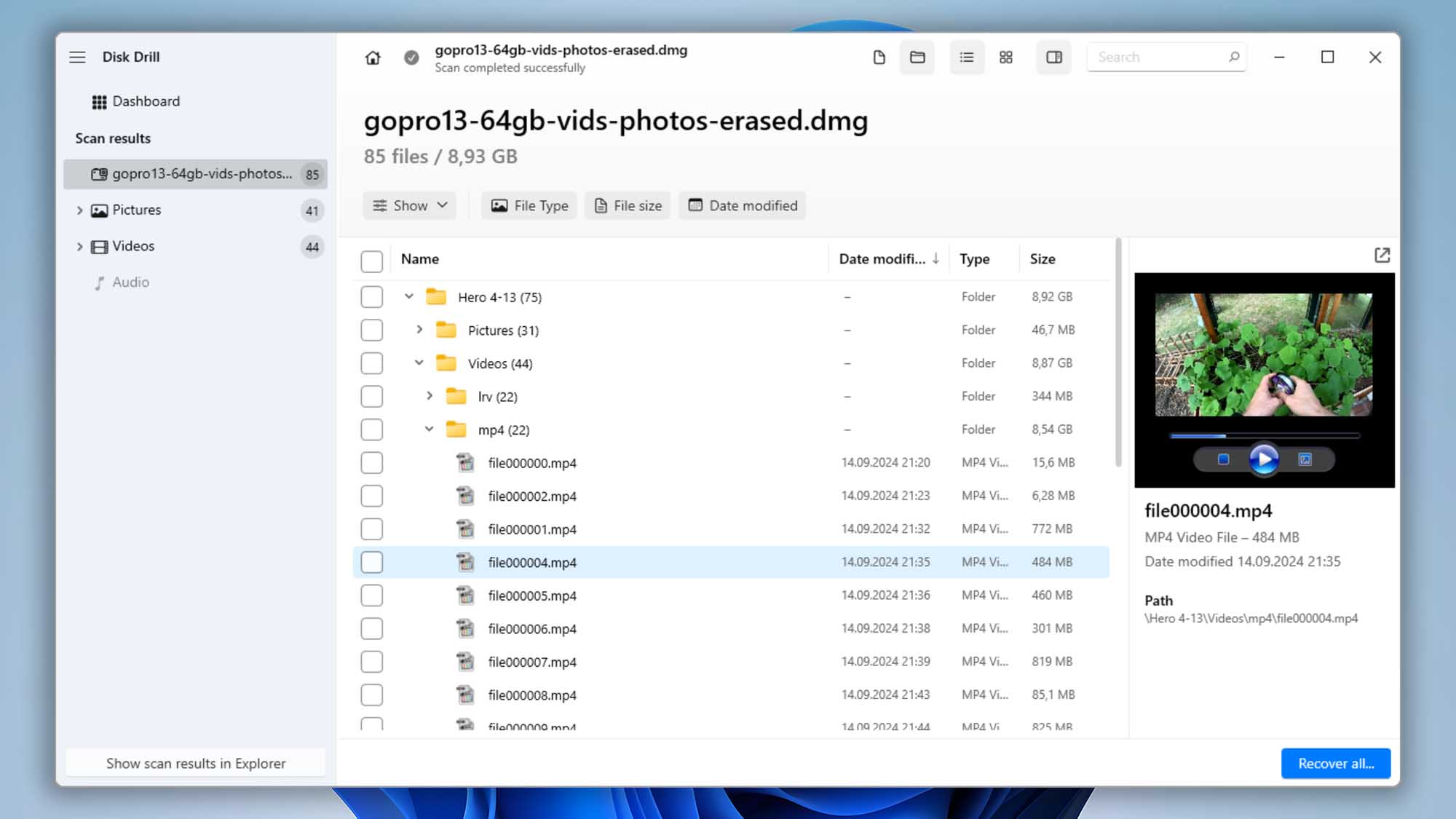Click file000006.mp4 video file icon

[x=465, y=628]
